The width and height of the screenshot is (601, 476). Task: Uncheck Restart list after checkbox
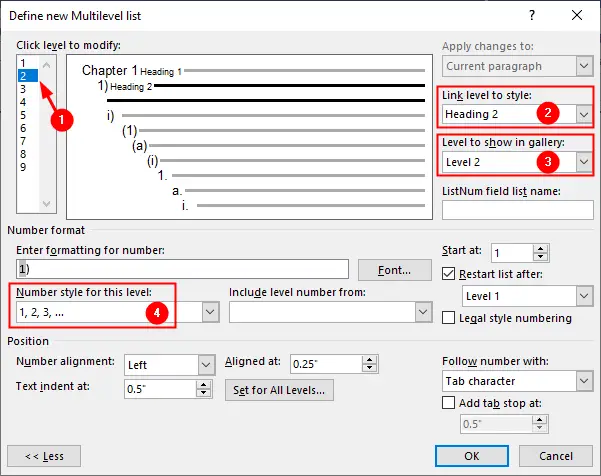pos(448,274)
